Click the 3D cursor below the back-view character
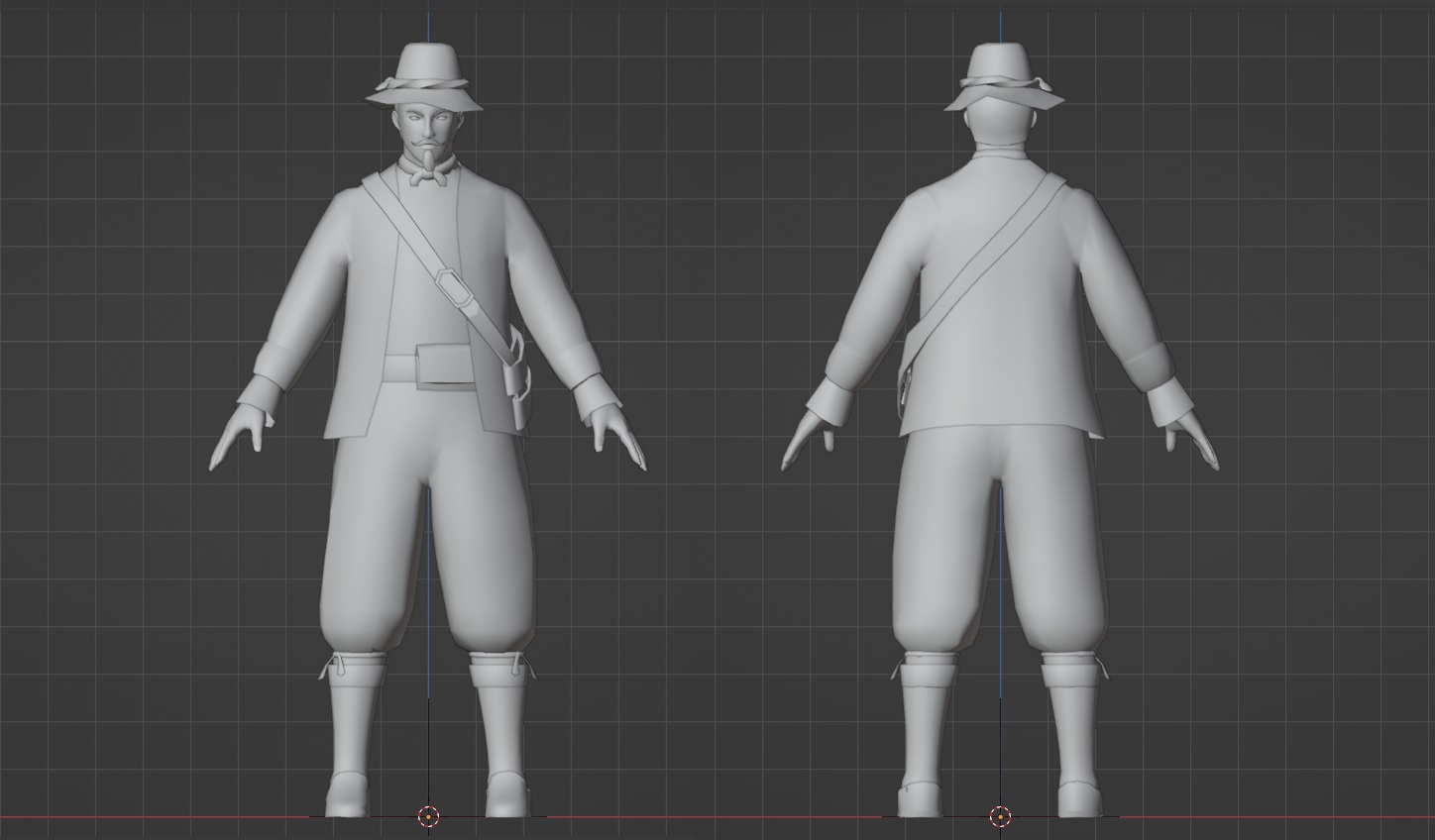 [1000, 816]
